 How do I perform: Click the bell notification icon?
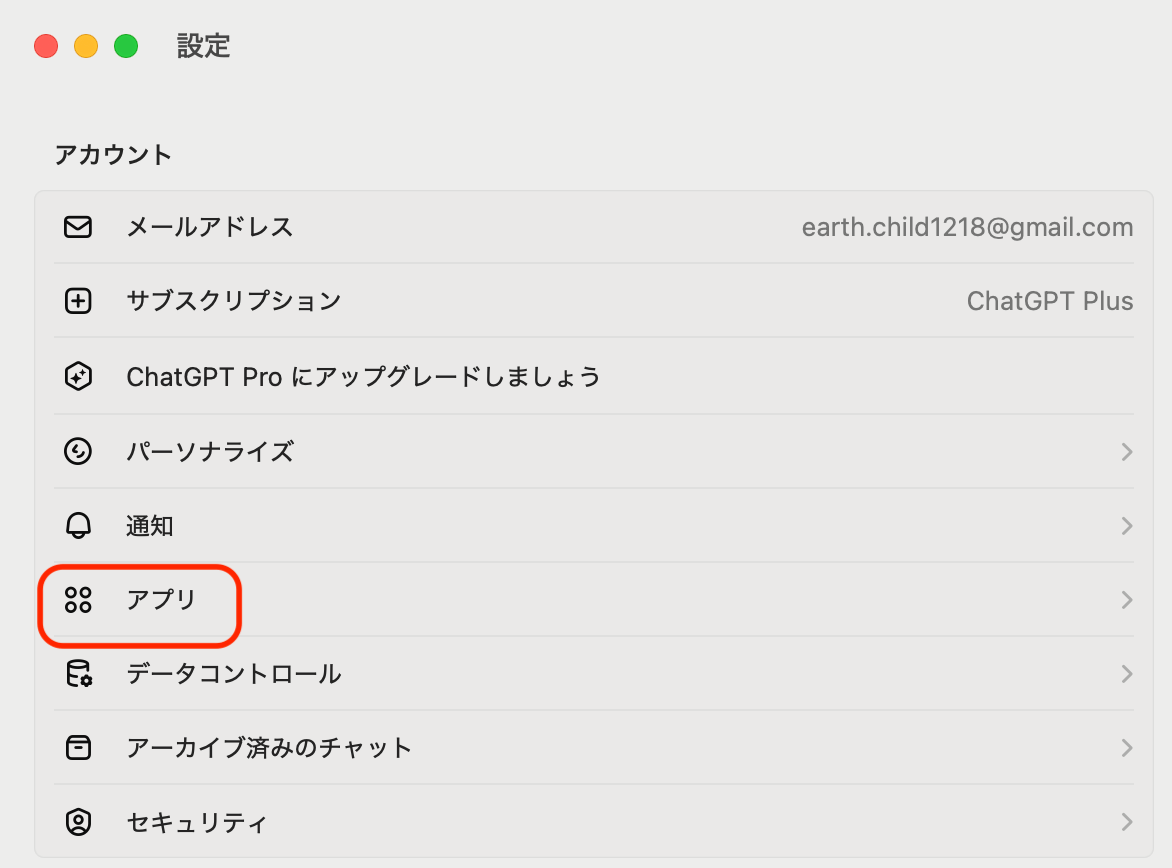tap(78, 526)
